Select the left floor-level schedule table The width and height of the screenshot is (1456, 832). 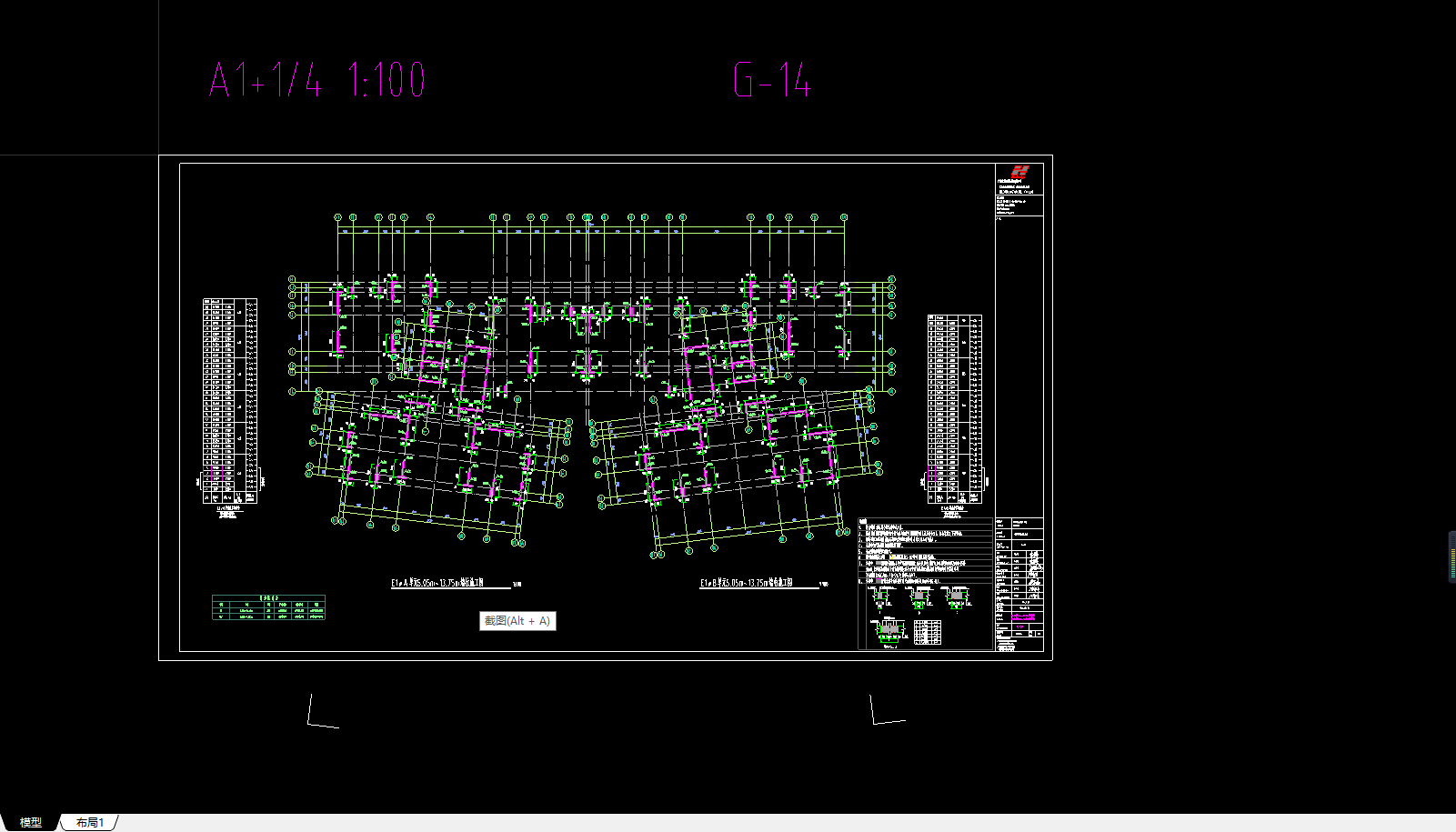pyautogui.click(x=230, y=400)
